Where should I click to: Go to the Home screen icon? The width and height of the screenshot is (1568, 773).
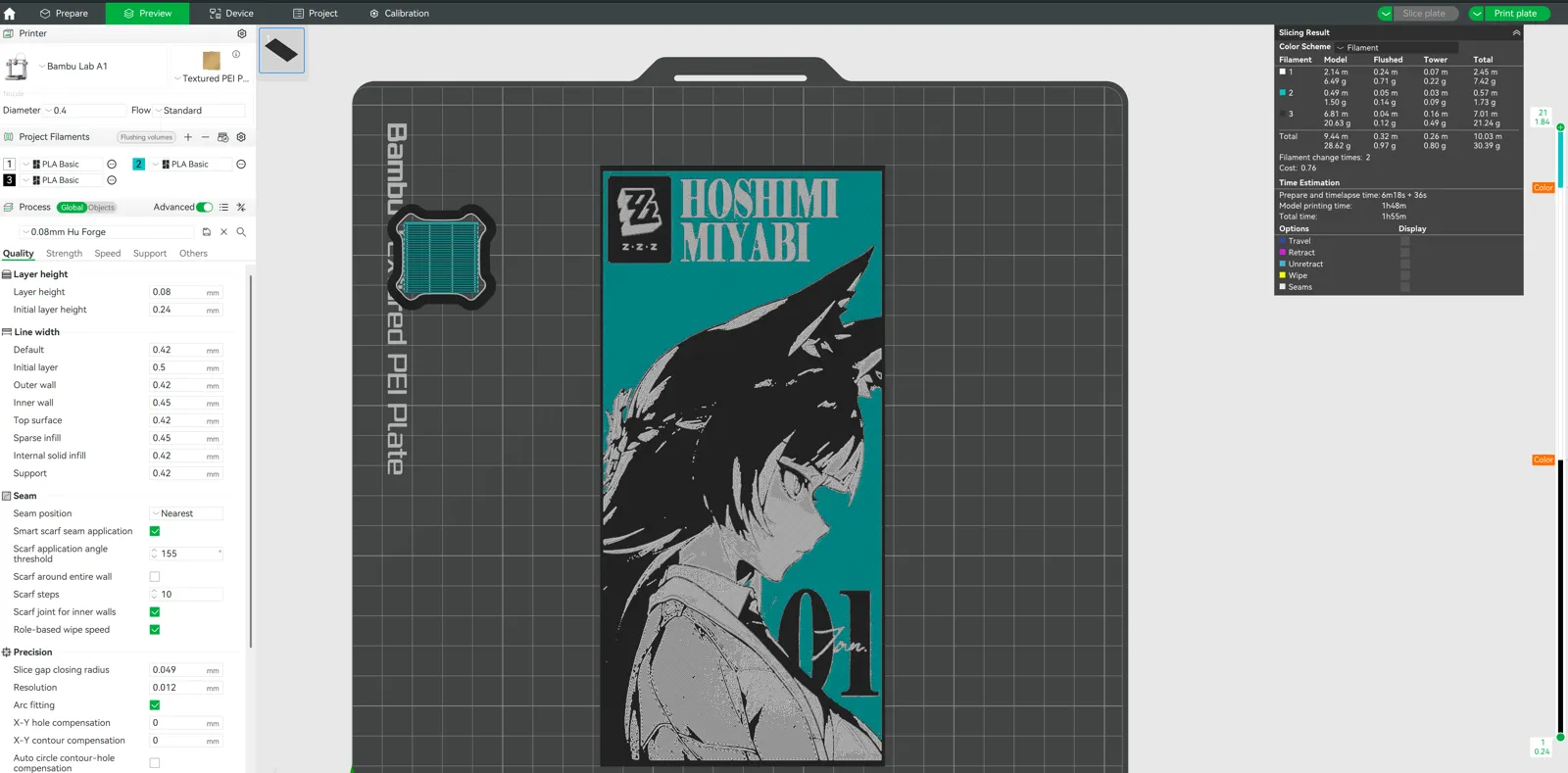(x=10, y=14)
